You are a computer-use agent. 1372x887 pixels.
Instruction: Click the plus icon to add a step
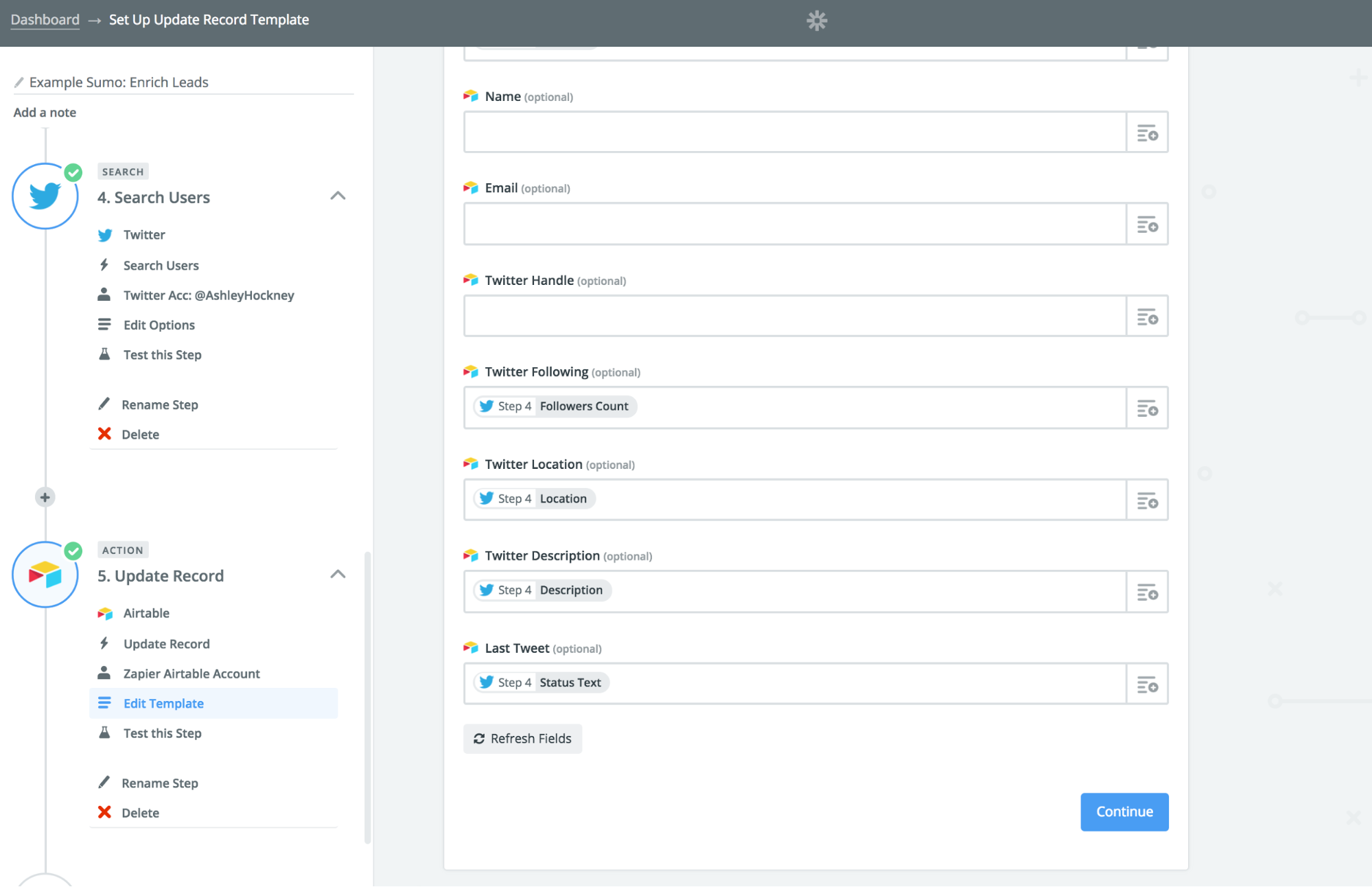[x=45, y=497]
